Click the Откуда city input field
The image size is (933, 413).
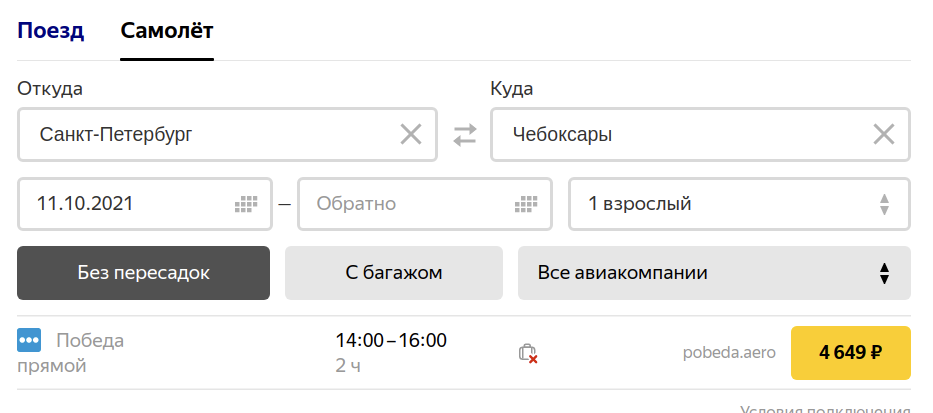210,134
